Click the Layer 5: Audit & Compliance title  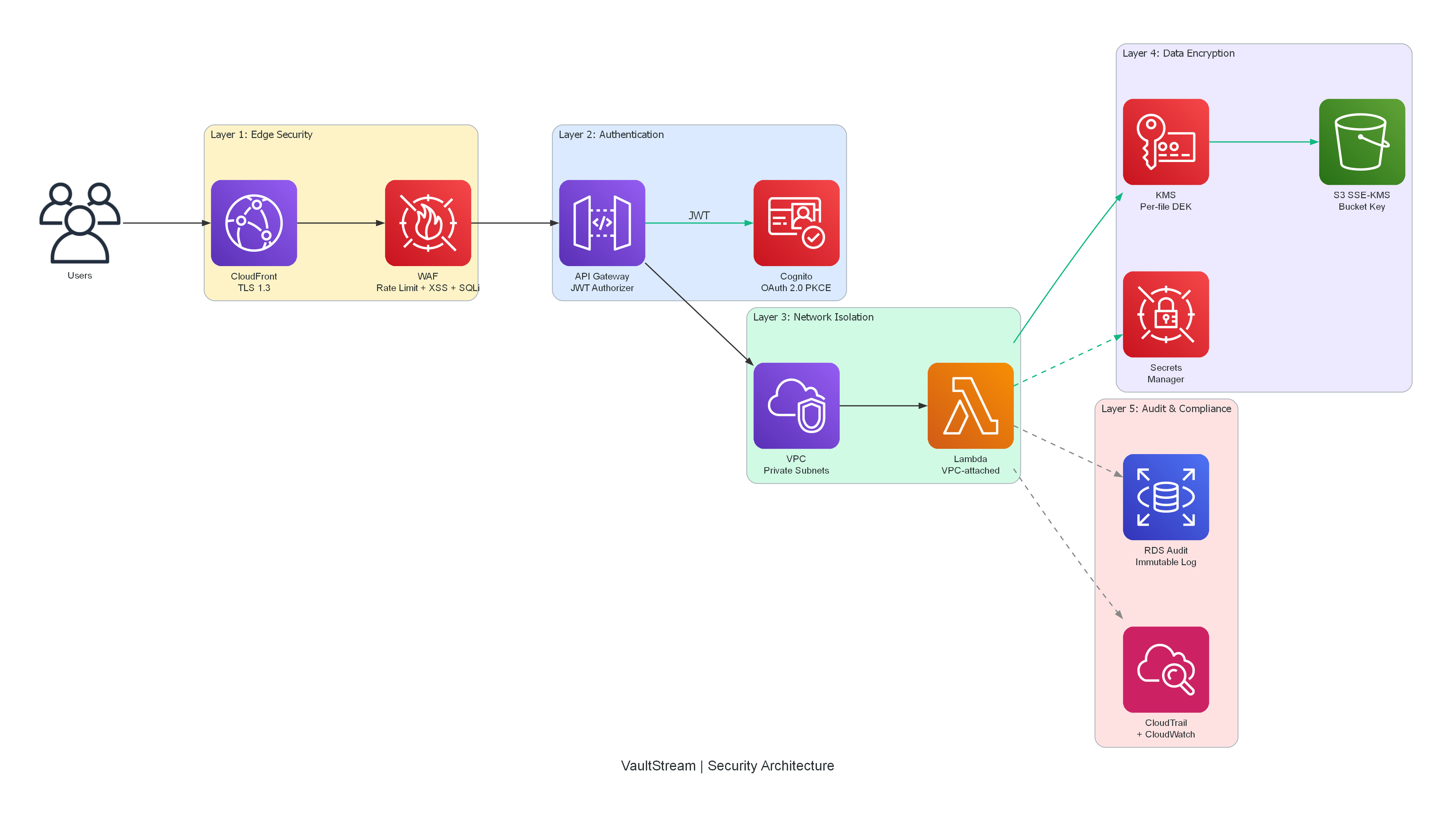point(1166,408)
